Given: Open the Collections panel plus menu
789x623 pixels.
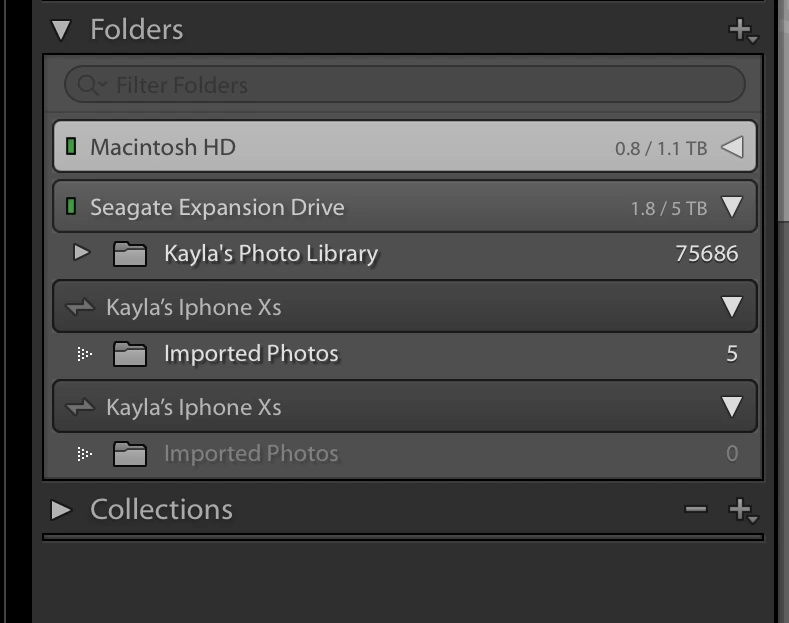Looking at the screenshot, I should [x=743, y=510].
